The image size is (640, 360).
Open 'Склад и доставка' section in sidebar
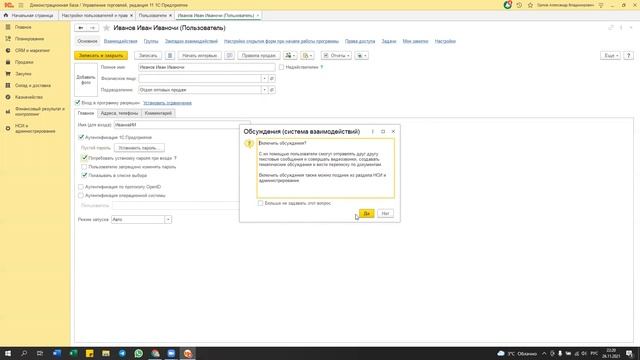click(x=33, y=86)
